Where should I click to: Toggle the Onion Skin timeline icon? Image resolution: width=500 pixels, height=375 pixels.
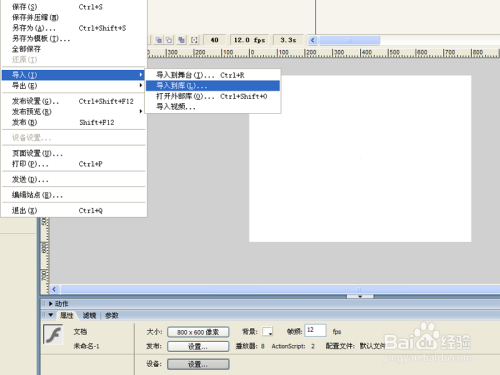[x=159, y=40]
